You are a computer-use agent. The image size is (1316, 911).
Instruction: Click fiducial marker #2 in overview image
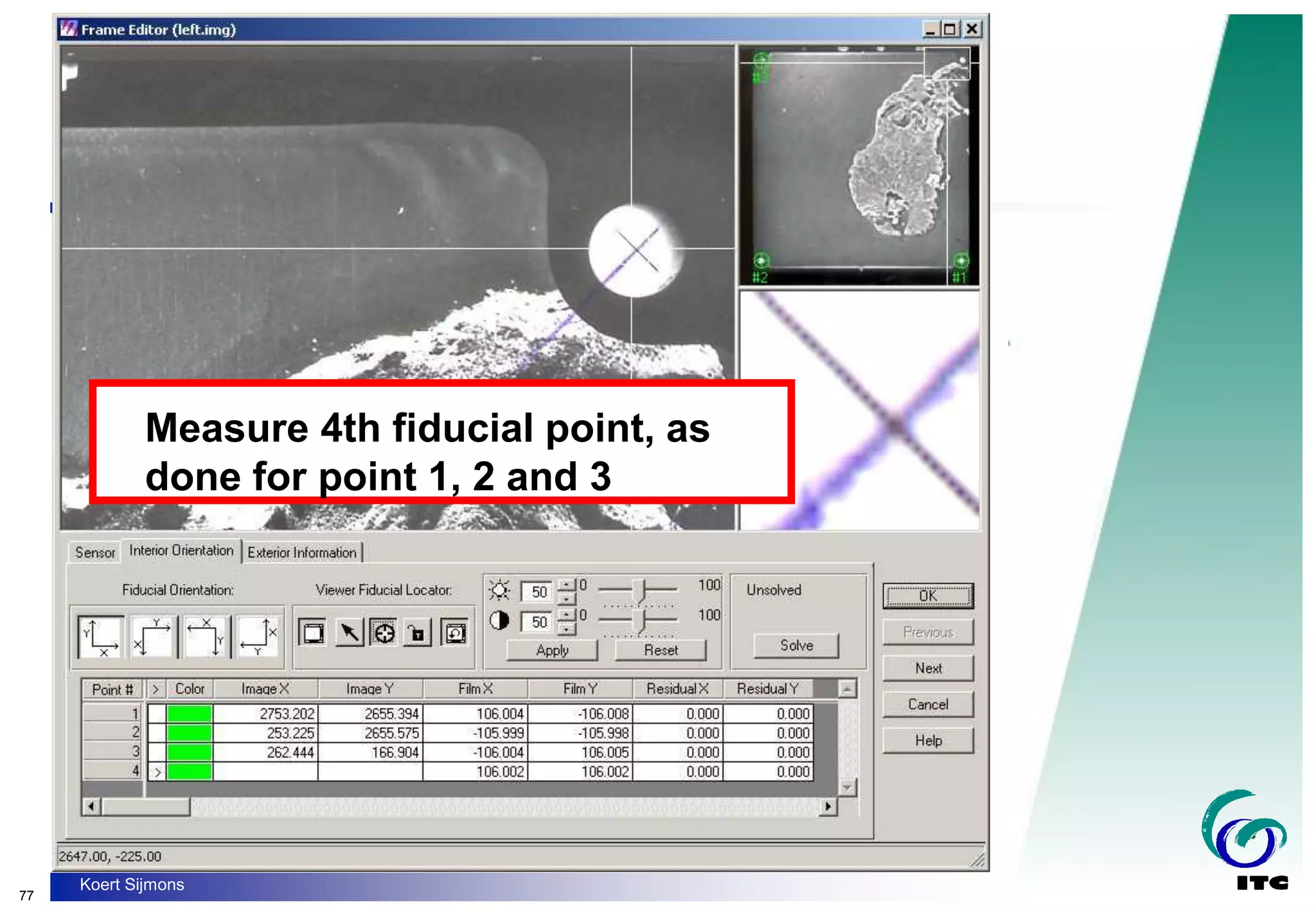[x=761, y=260]
